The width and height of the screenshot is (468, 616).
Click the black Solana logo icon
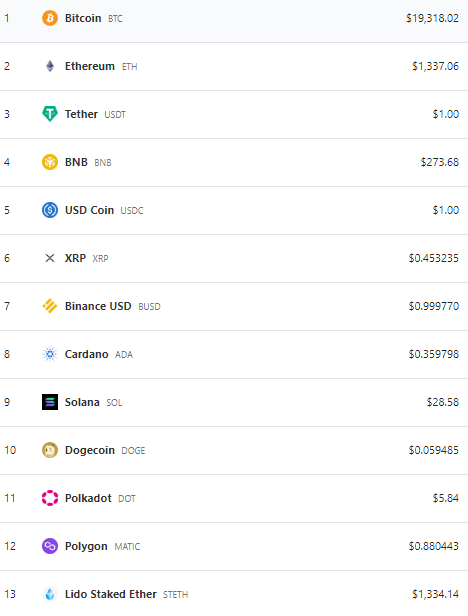(x=50, y=402)
